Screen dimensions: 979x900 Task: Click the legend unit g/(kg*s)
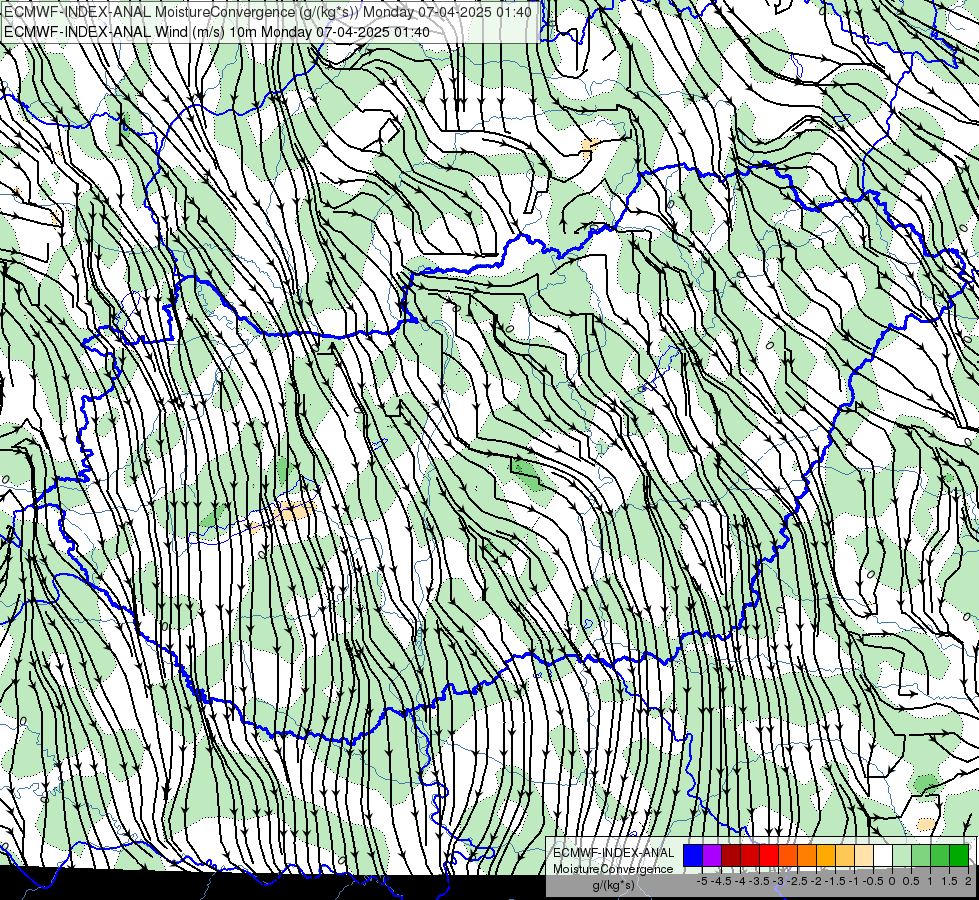[613, 885]
